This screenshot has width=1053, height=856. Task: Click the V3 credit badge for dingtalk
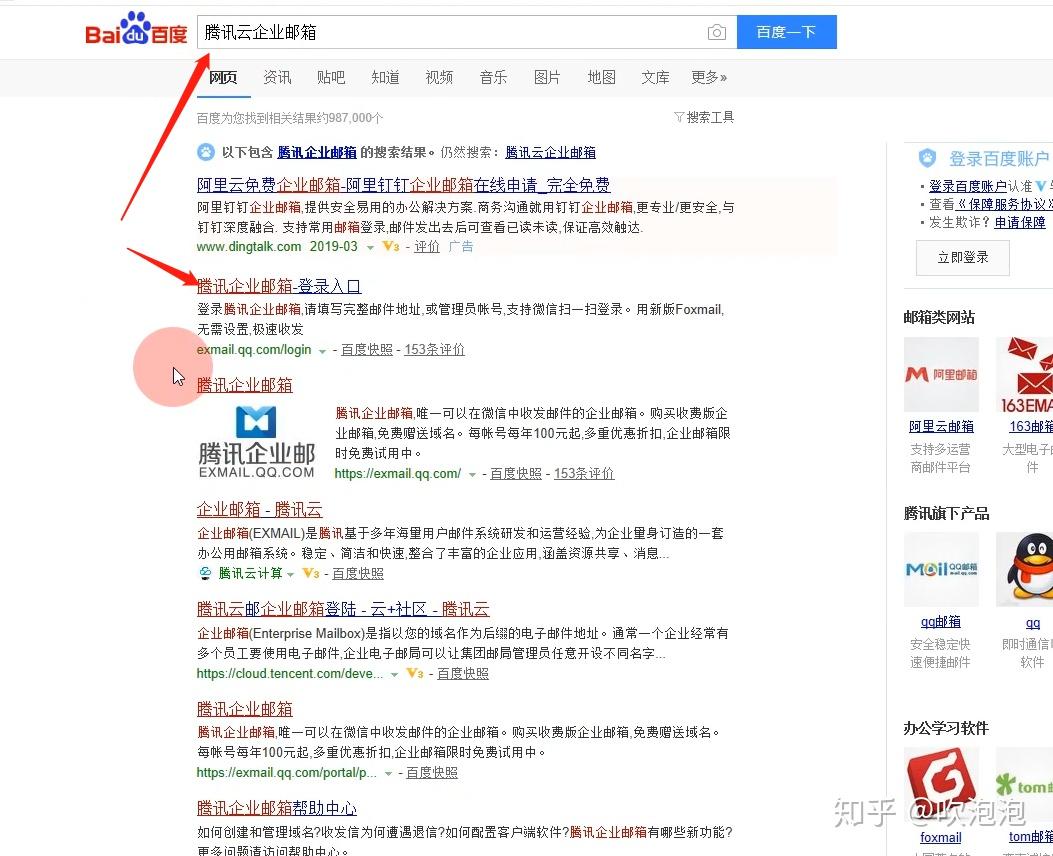391,246
